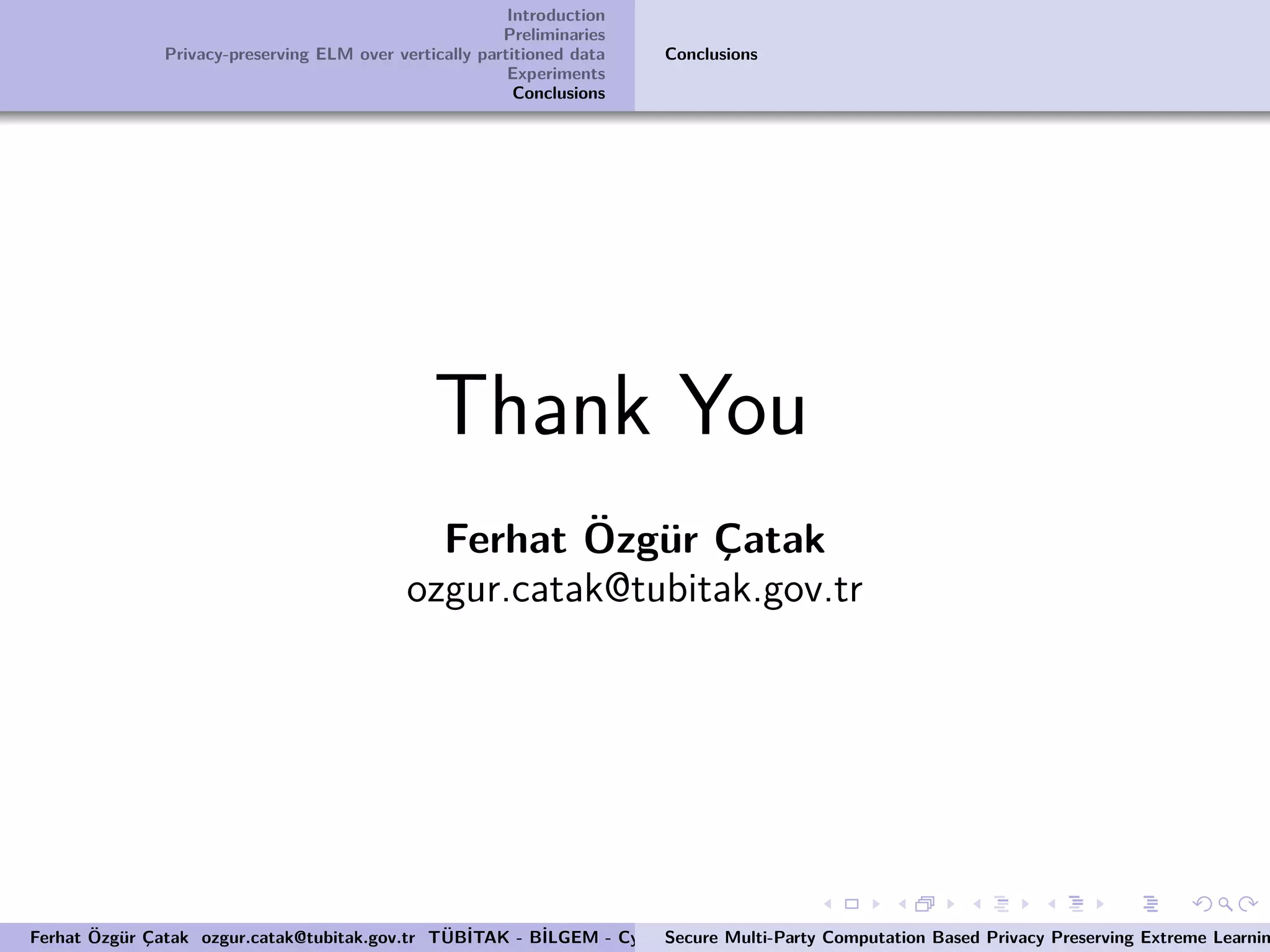The height and width of the screenshot is (952, 1270).
Task: Jump to the Experiments section
Action: point(556,74)
